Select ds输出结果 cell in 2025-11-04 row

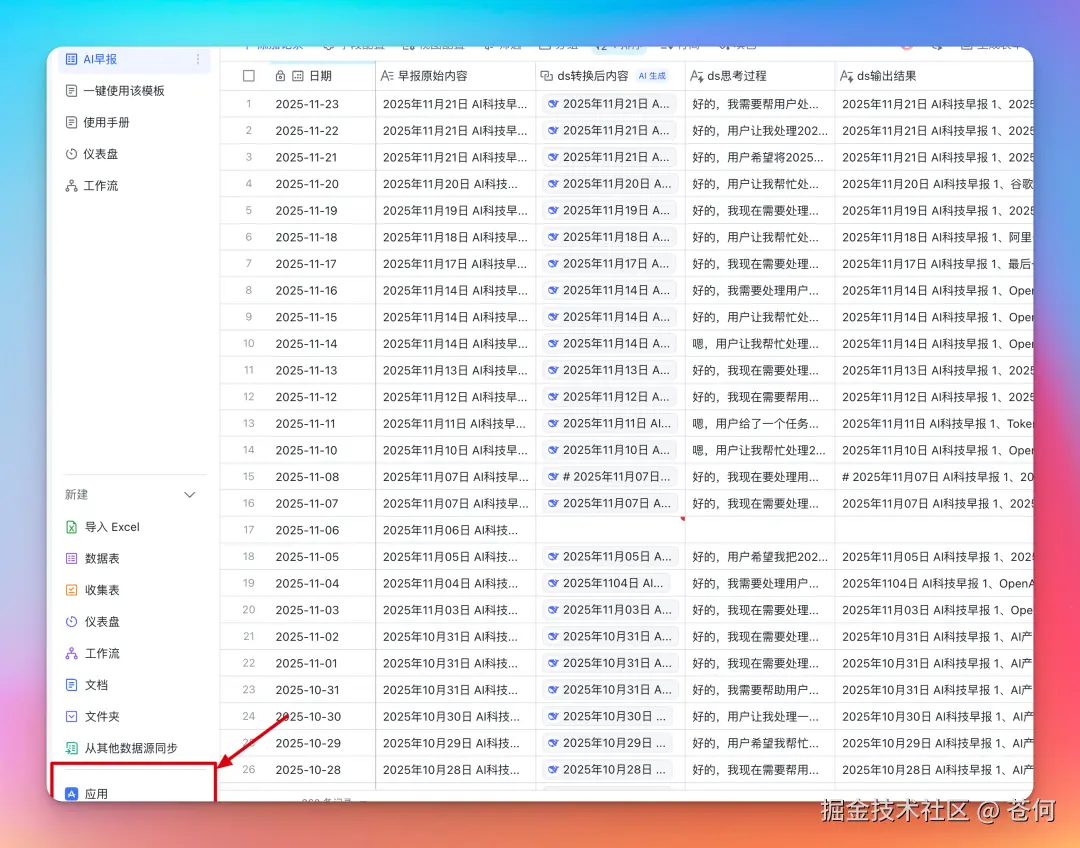point(934,583)
